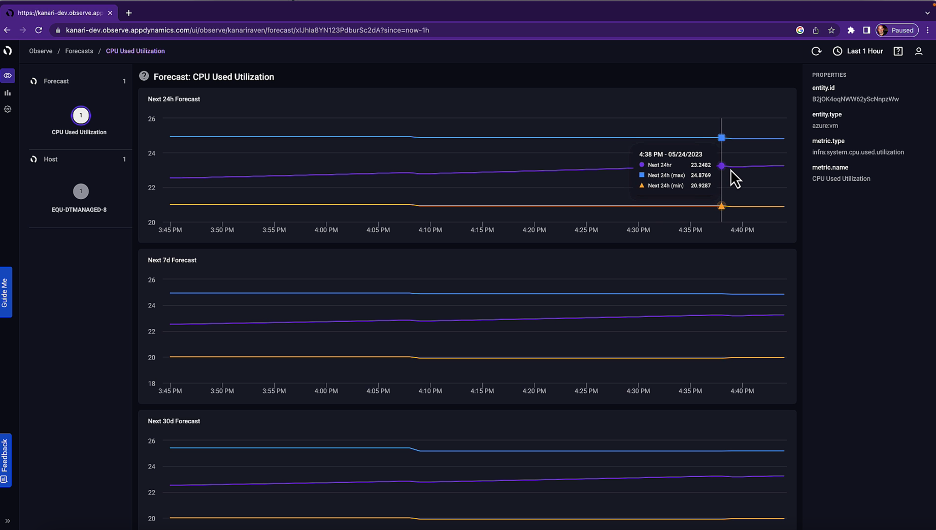Open the help icon in the app header

tap(898, 51)
